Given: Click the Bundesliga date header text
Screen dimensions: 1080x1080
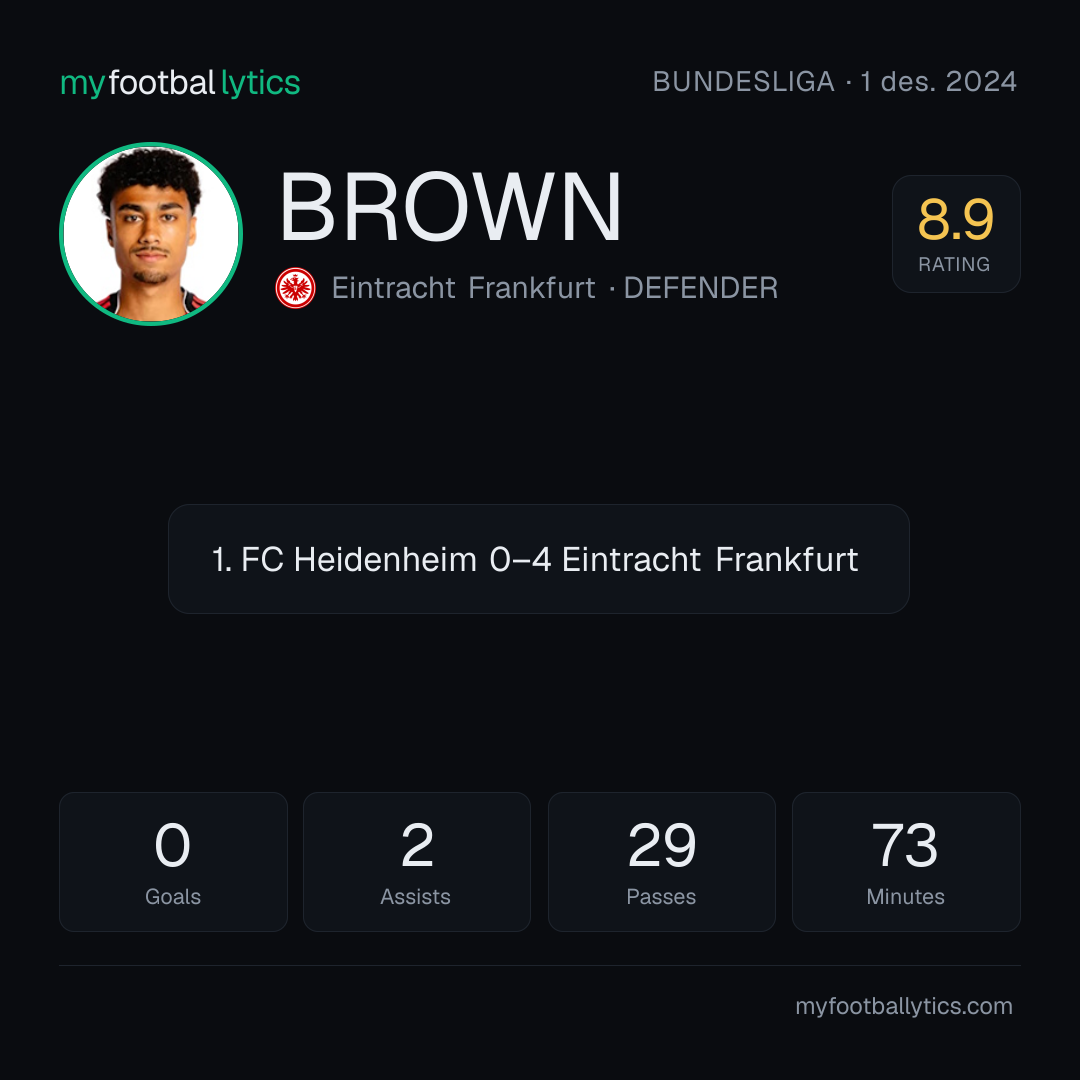Looking at the screenshot, I should point(835,82).
